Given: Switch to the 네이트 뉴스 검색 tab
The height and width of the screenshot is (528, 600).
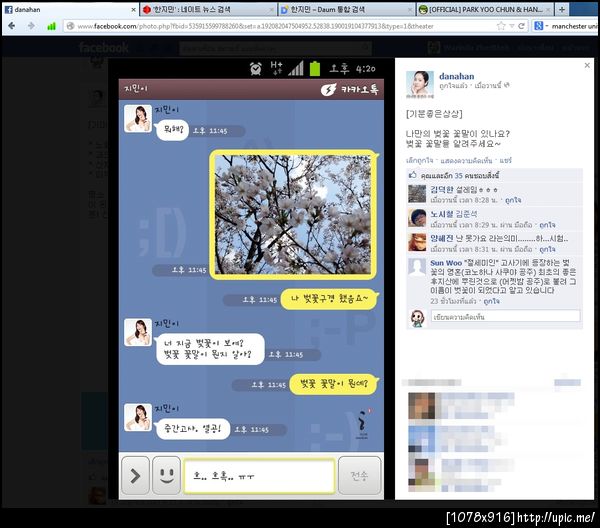Looking at the screenshot, I should [x=208, y=10].
